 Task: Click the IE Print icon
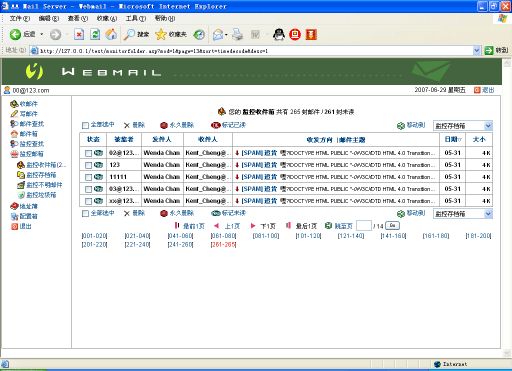click(237, 34)
